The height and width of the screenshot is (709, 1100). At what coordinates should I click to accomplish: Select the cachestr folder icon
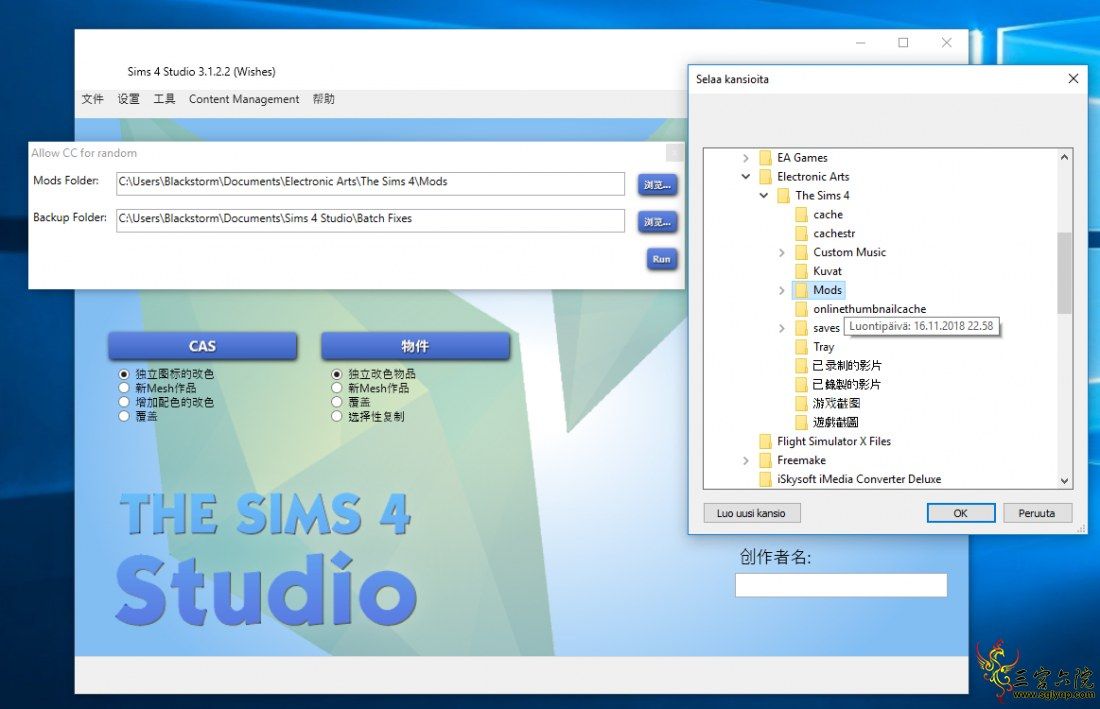[x=801, y=234]
